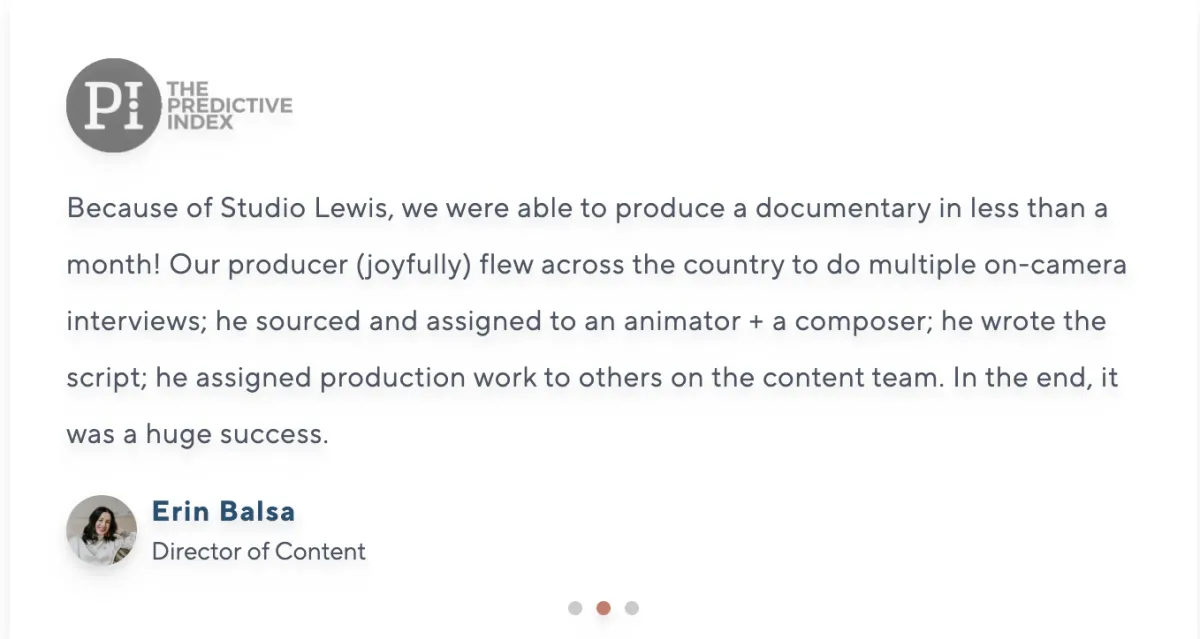
Task: Open Erin Balsa's avatar photo
Action: pos(102,530)
